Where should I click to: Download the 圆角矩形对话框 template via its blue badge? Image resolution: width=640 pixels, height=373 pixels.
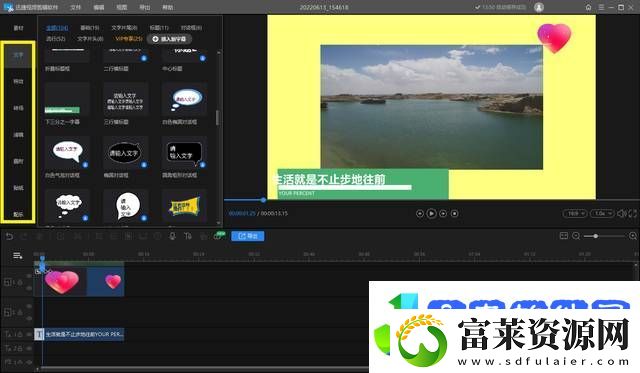[x=202, y=165]
